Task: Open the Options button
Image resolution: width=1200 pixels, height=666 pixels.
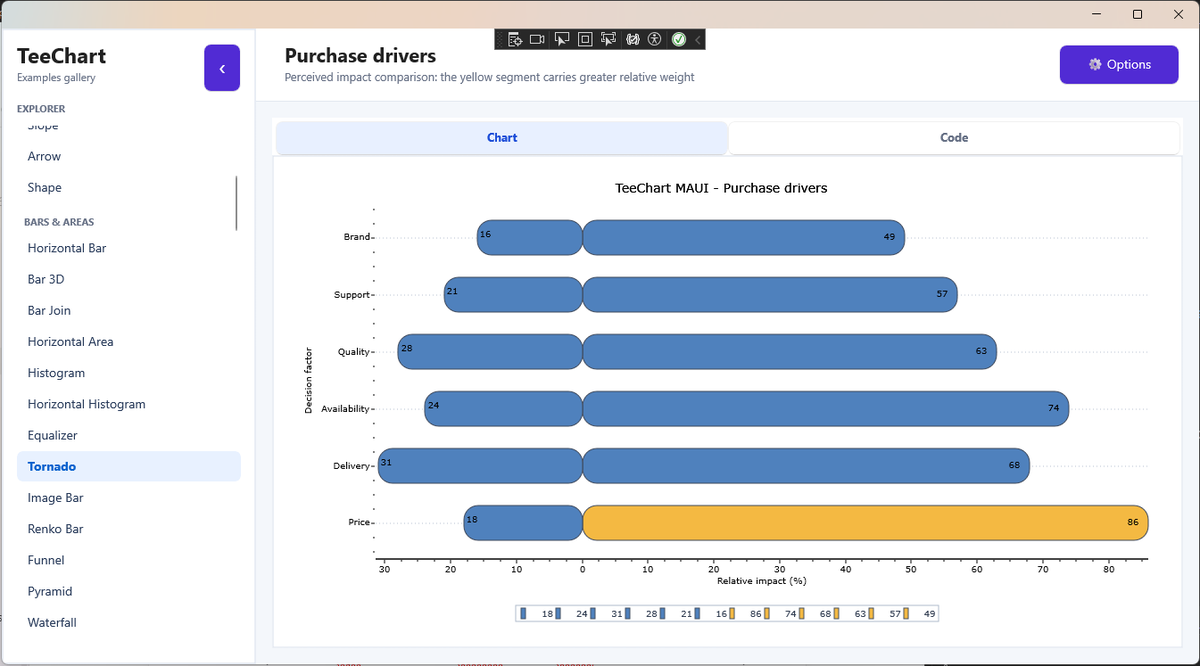Action: tap(1119, 64)
